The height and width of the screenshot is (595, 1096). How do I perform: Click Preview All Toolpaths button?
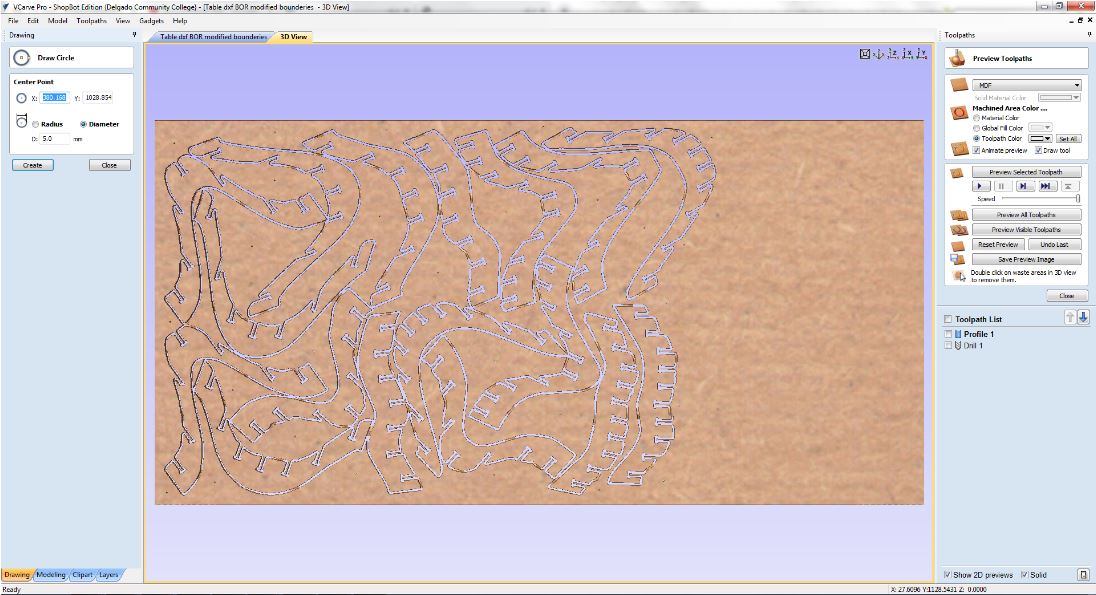click(1026, 215)
